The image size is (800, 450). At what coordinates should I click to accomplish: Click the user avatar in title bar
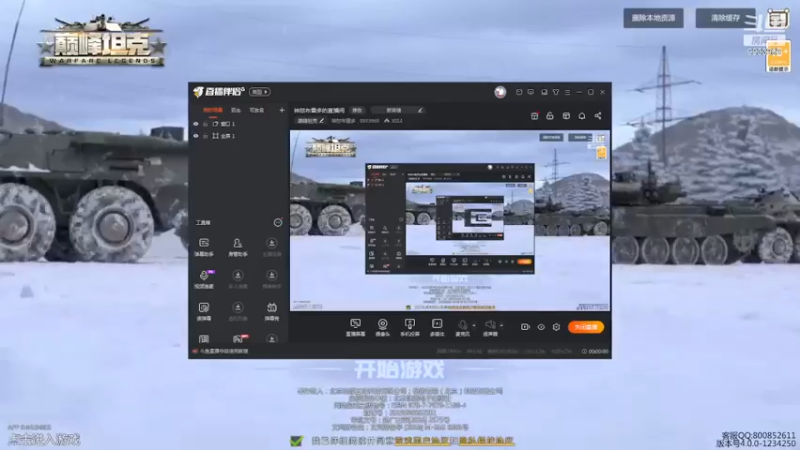500,92
